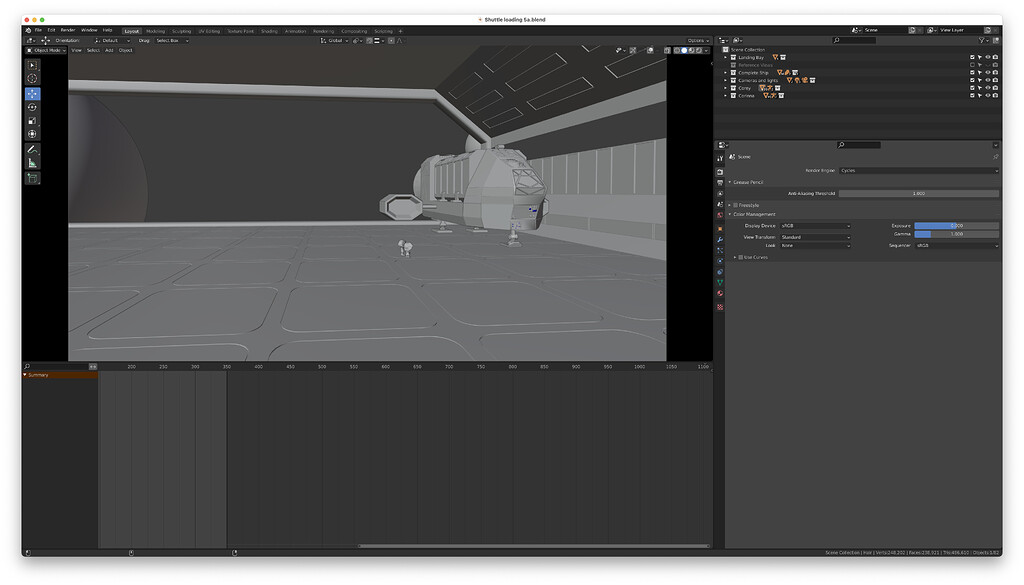The height and width of the screenshot is (585, 1024).
Task: Uncheck the Complete Ship collection checkbox
Action: [972, 72]
